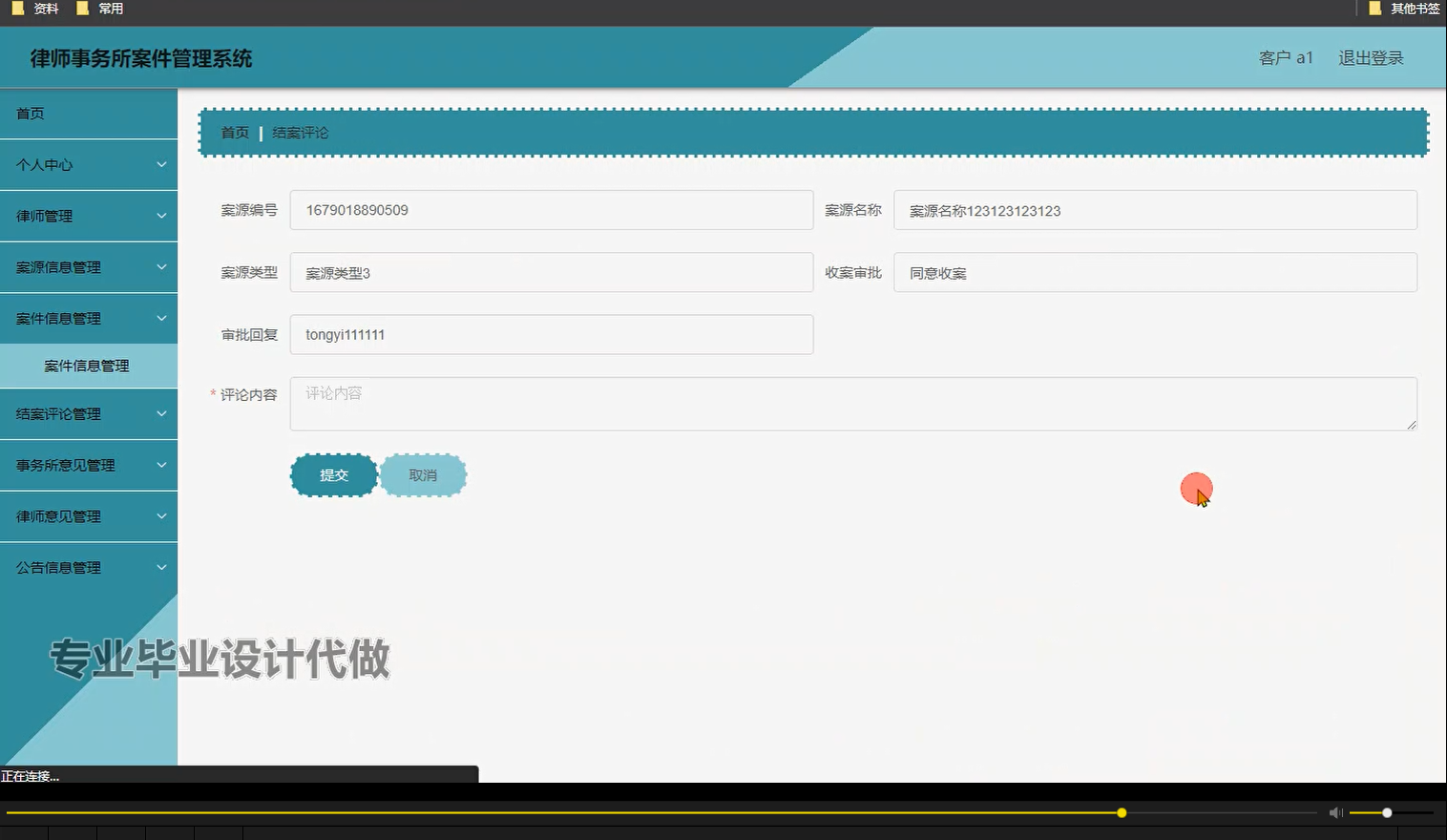1447x840 pixels.
Task: Select the 案件信息管理 submenu entry
Action: pyautogui.click(x=89, y=366)
